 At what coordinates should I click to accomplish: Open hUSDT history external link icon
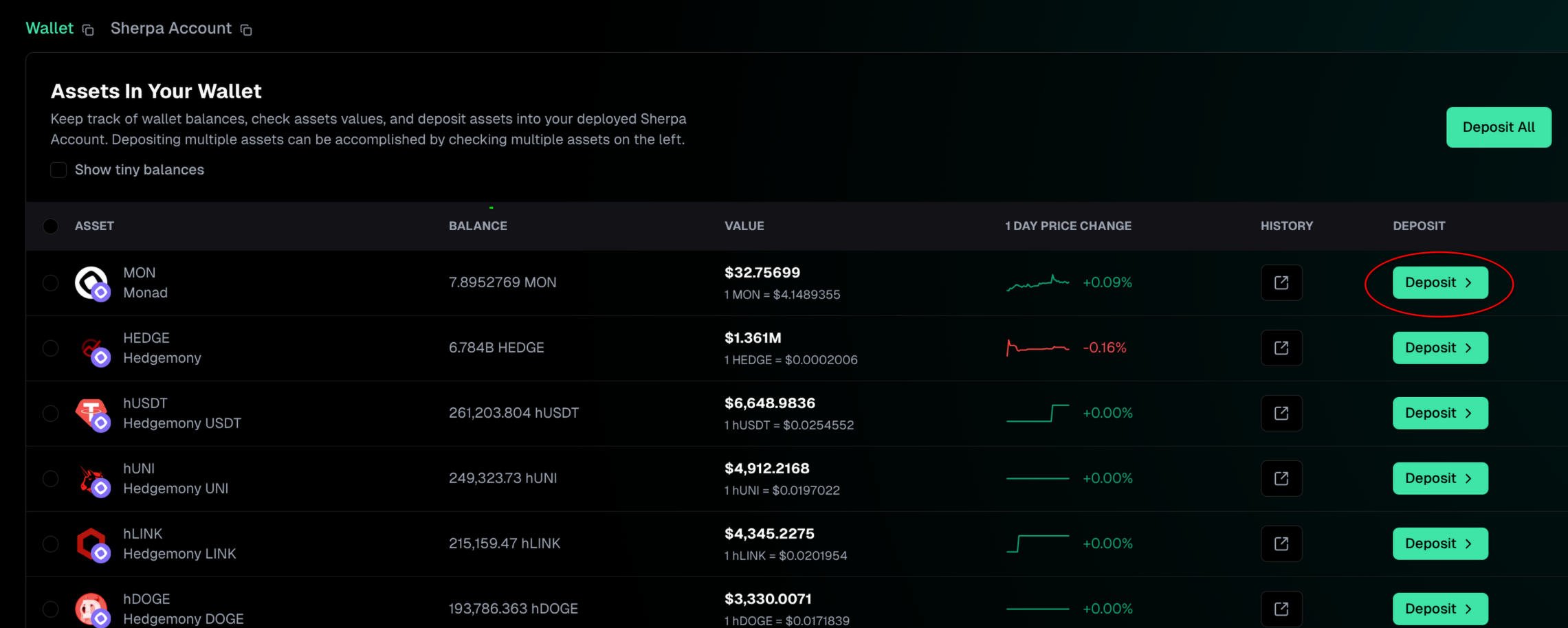pos(1281,413)
